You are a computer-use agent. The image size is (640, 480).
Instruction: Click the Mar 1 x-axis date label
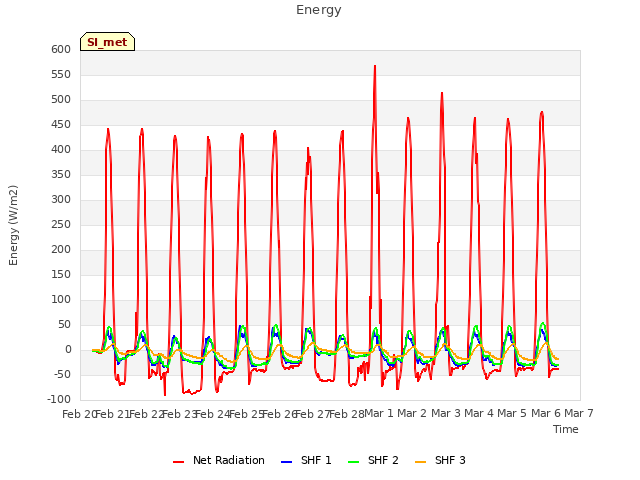(379, 414)
